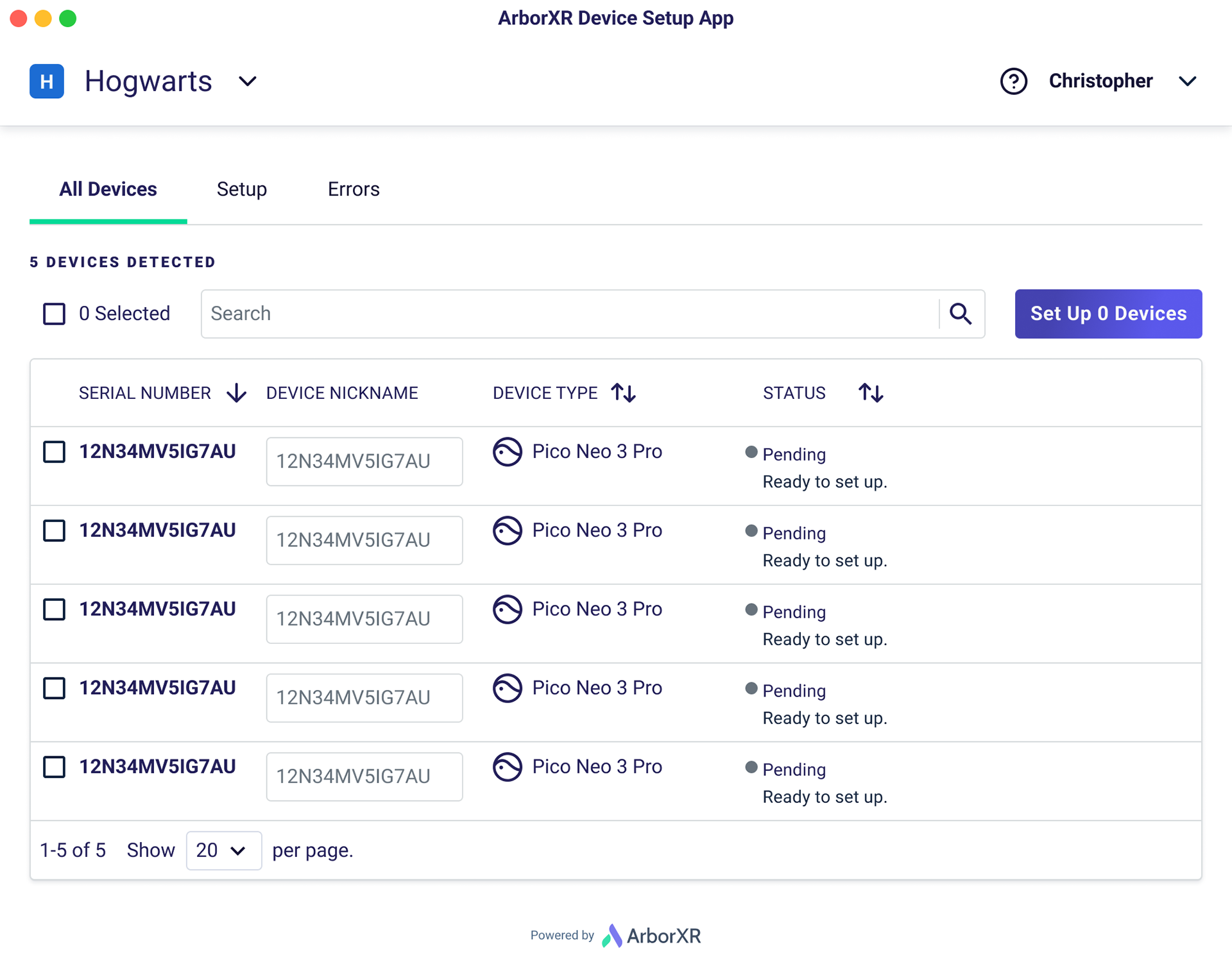The height and width of the screenshot is (980, 1232).
Task: Click the magnifying glass search icon
Action: point(961,314)
